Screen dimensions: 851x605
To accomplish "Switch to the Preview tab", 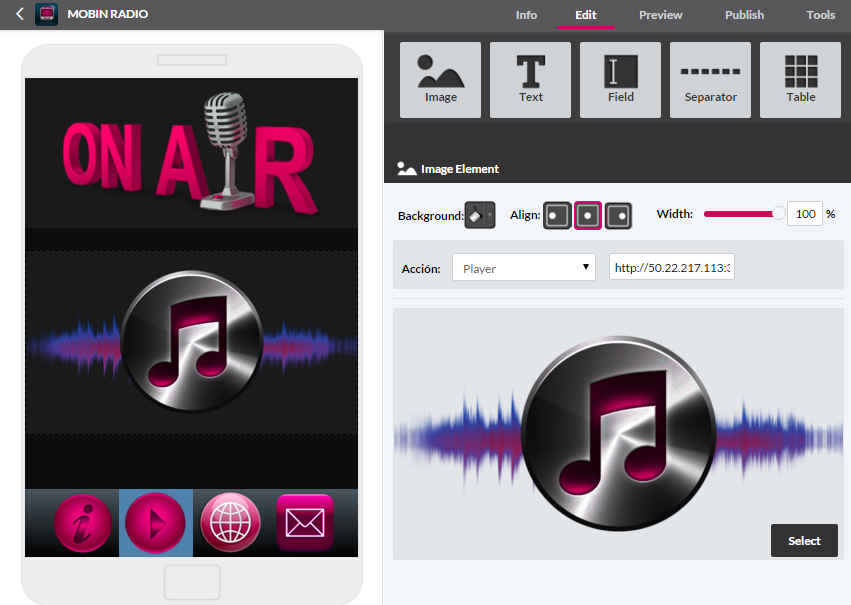I will click(660, 15).
